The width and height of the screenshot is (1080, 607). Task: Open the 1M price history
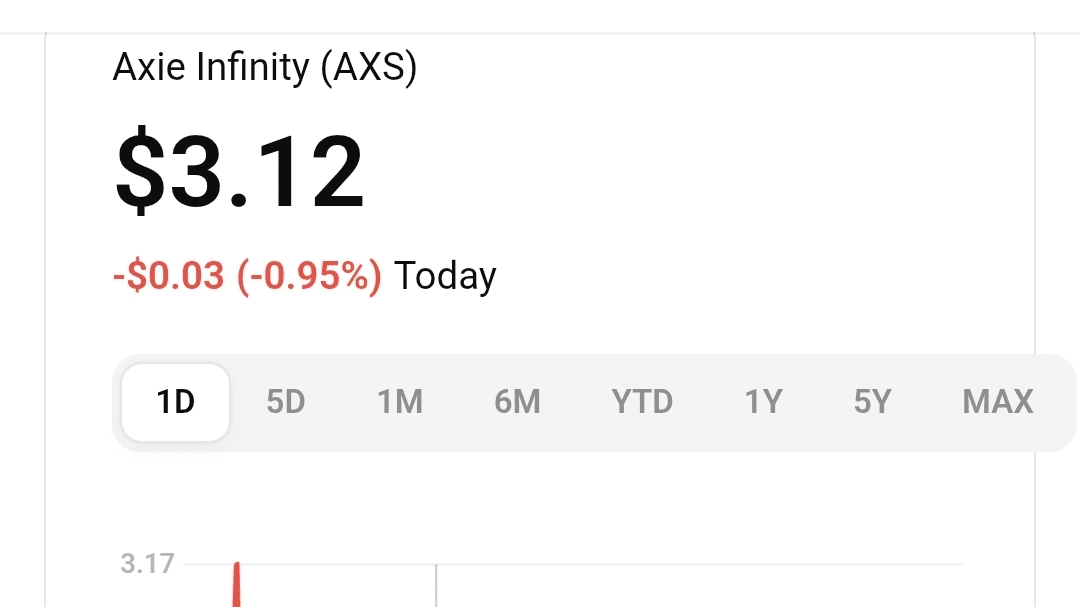tap(399, 401)
